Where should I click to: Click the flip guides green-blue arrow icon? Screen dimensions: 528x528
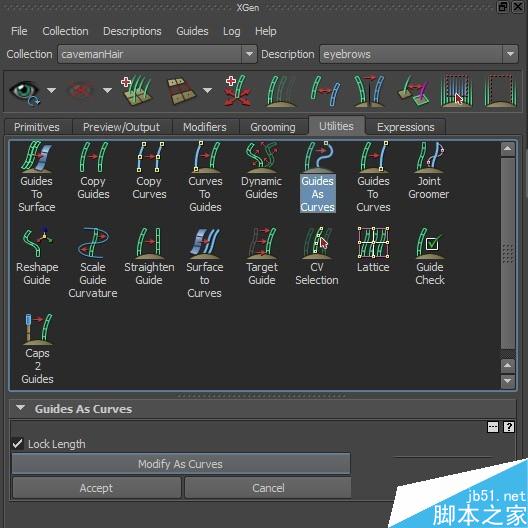(x=326, y=91)
